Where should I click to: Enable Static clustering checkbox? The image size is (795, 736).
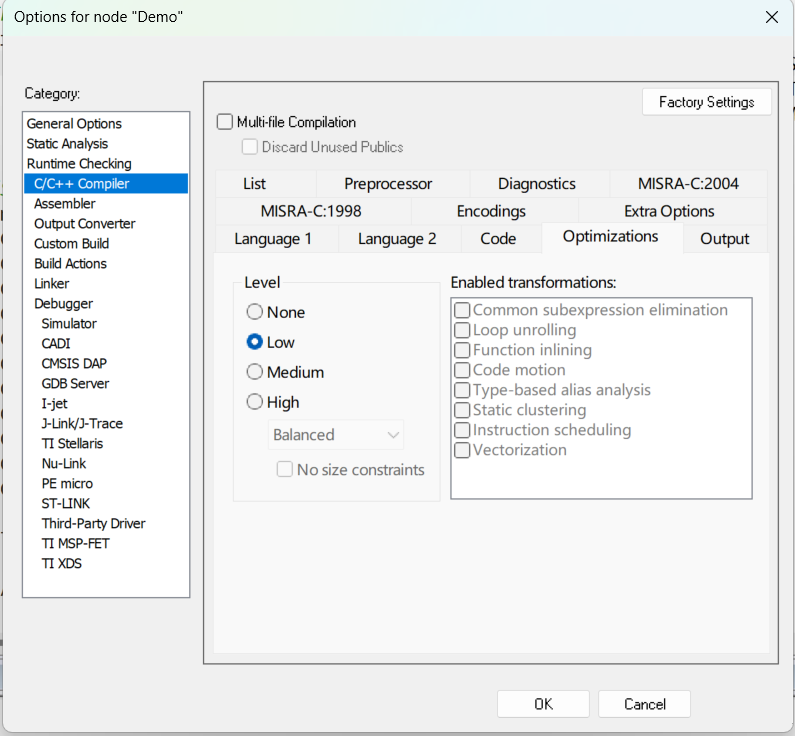462,410
